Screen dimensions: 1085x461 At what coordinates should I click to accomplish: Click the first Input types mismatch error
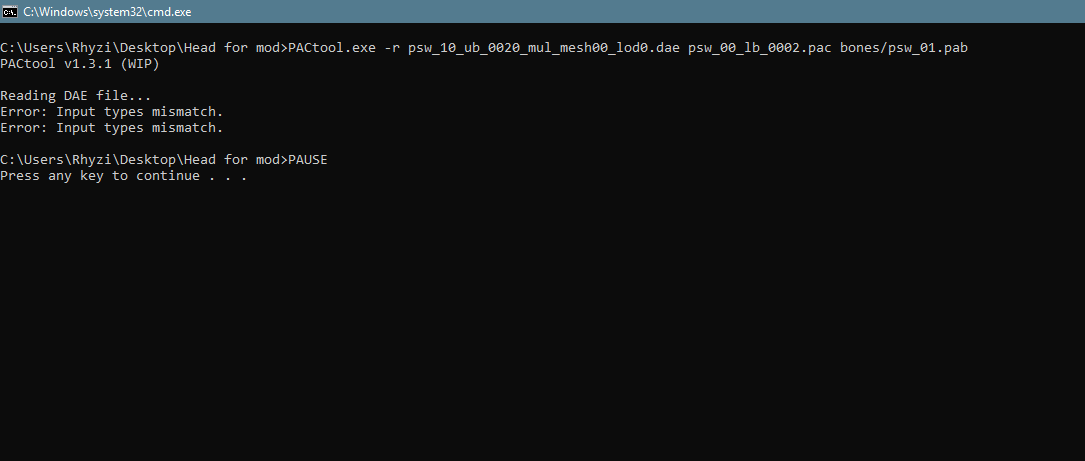point(111,112)
